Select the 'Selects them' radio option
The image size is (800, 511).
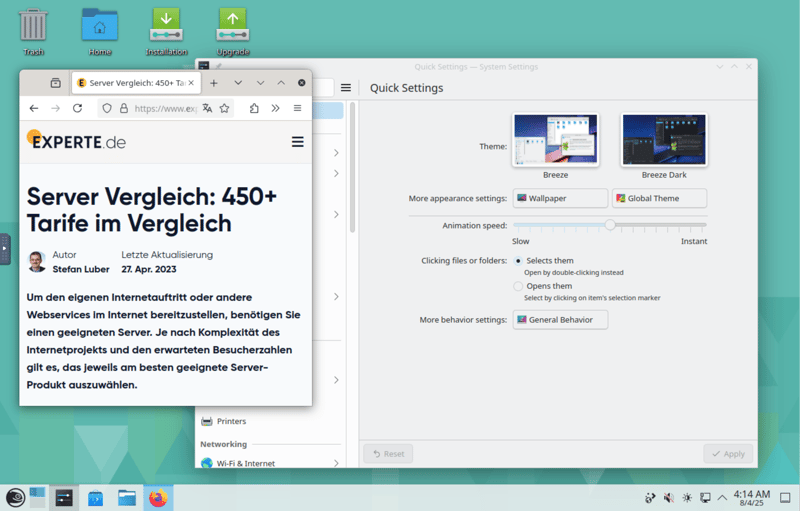(x=518, y=261)
